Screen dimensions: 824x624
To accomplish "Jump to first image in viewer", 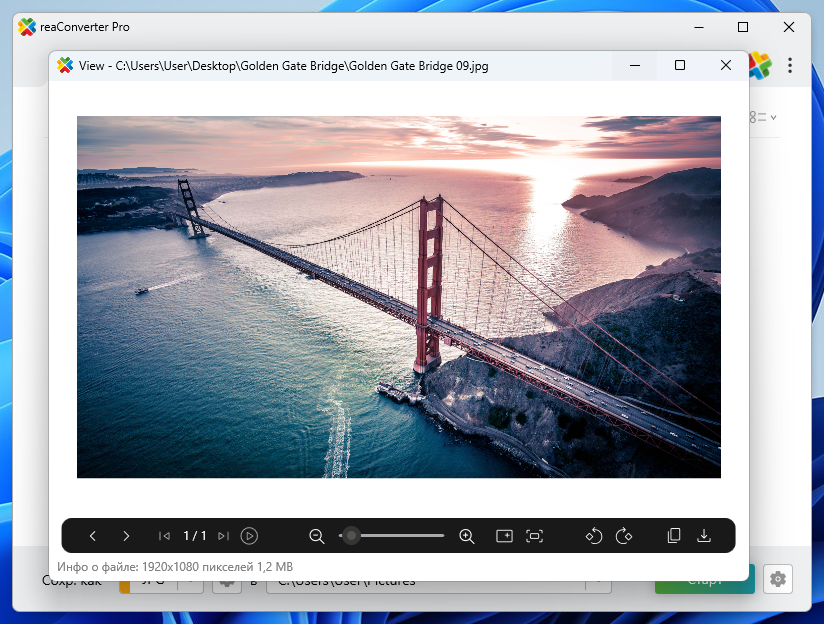I will (x=165, y=536).
